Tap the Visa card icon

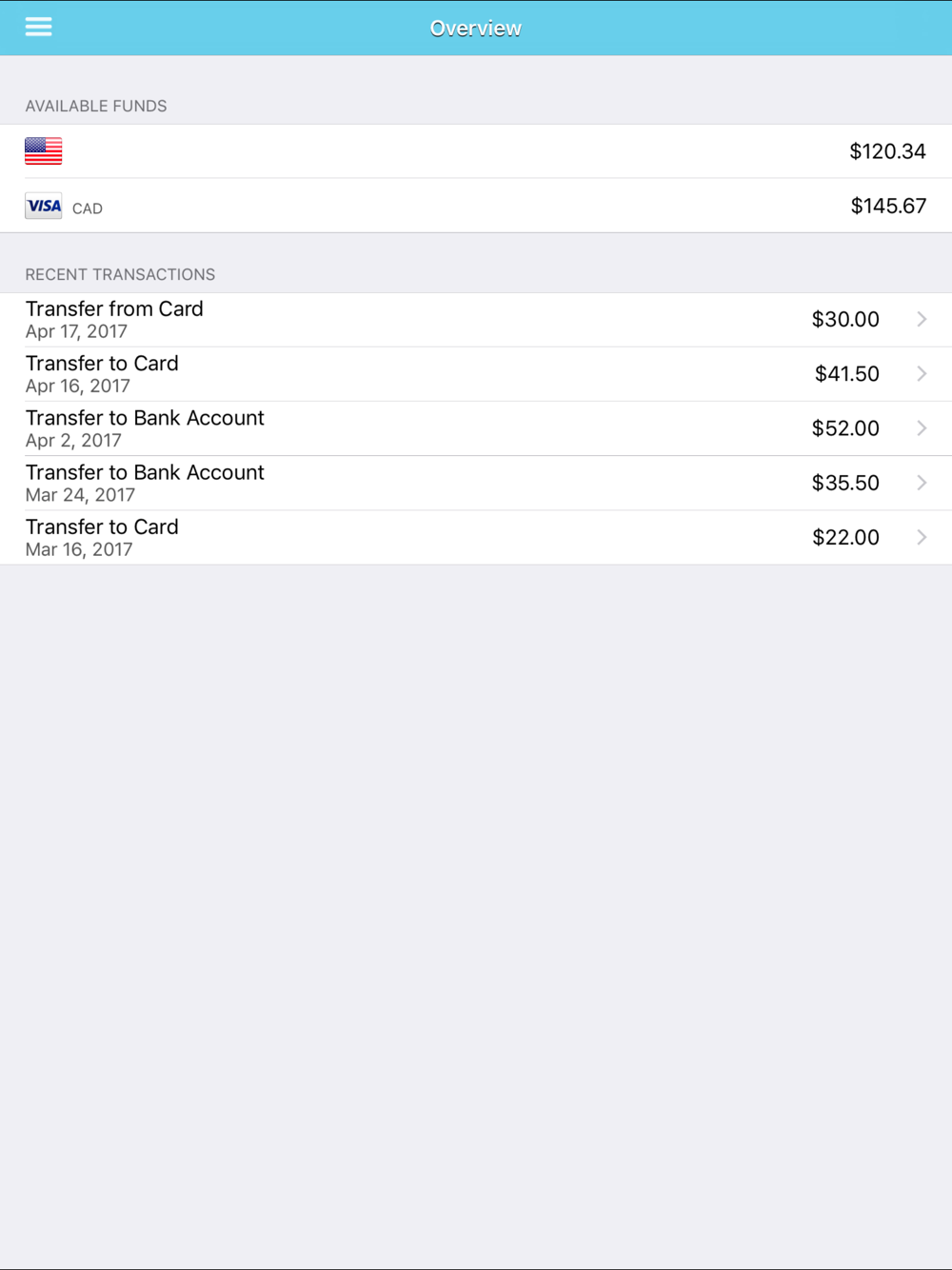coord(44,206)
